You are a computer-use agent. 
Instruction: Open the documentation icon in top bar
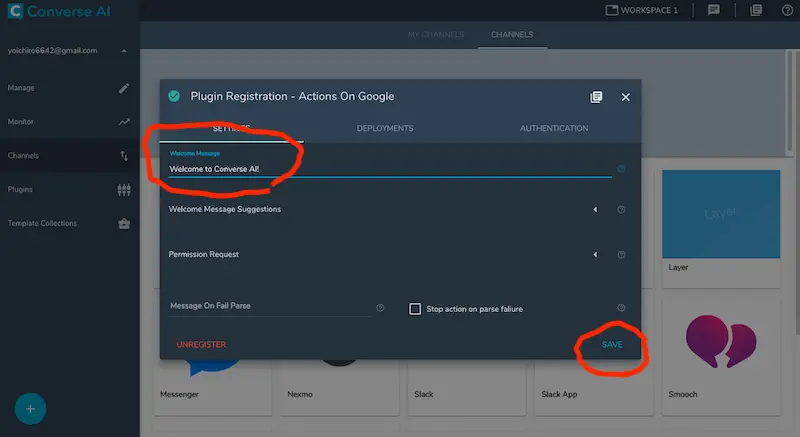(756, 10)
